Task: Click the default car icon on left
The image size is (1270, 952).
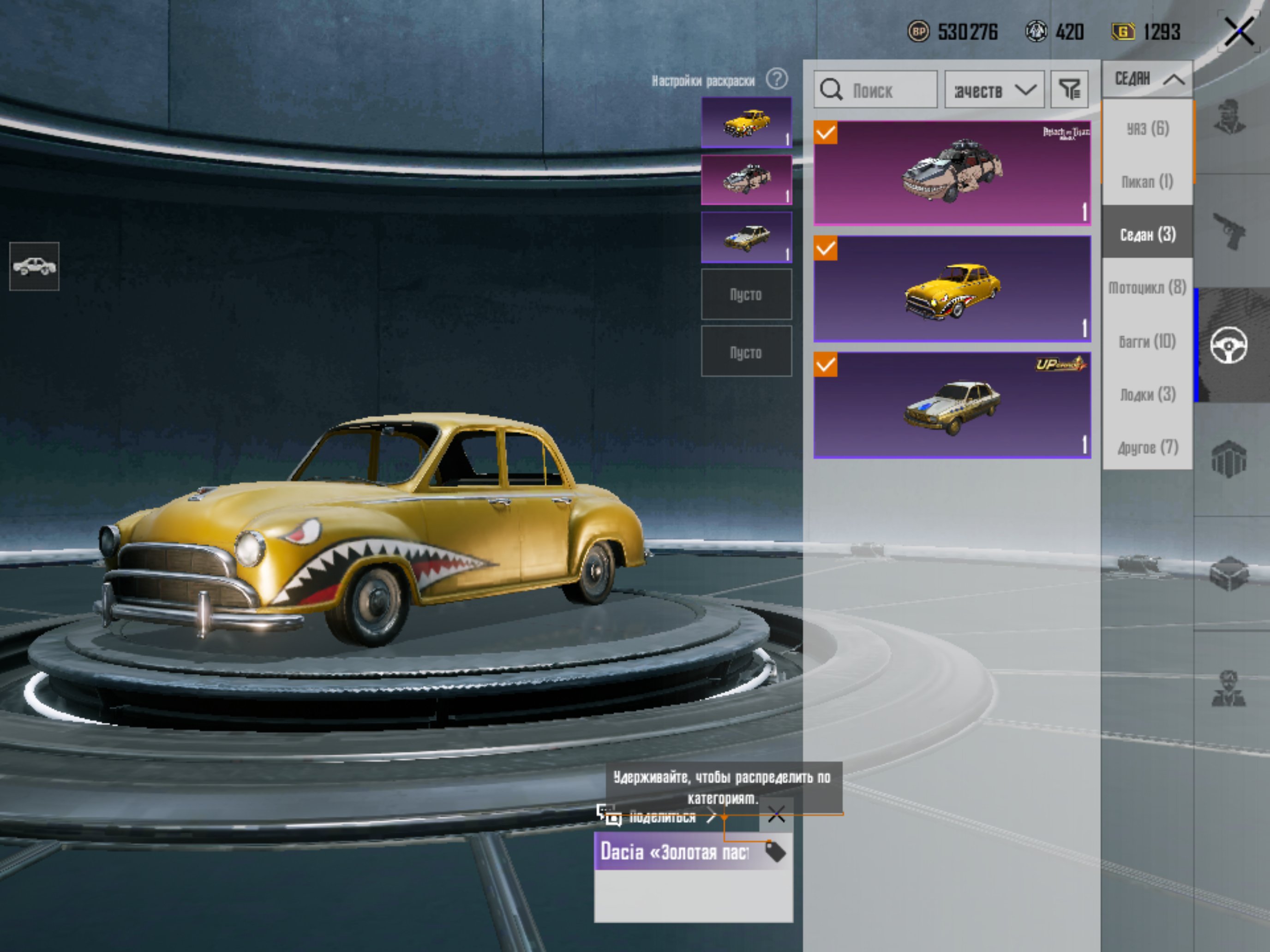Action: (35, 266)
